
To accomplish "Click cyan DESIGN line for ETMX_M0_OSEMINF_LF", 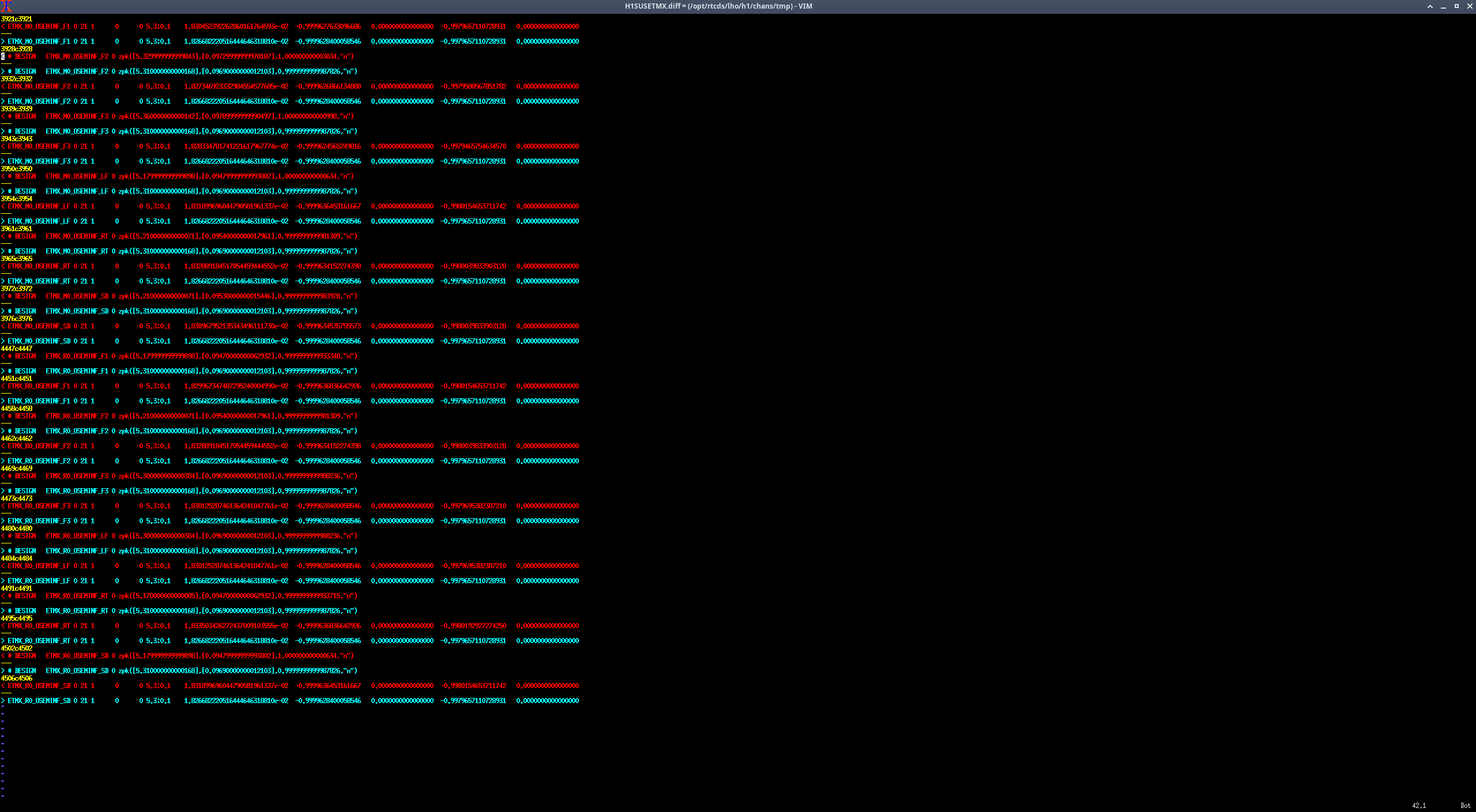I will pos(179,191).
